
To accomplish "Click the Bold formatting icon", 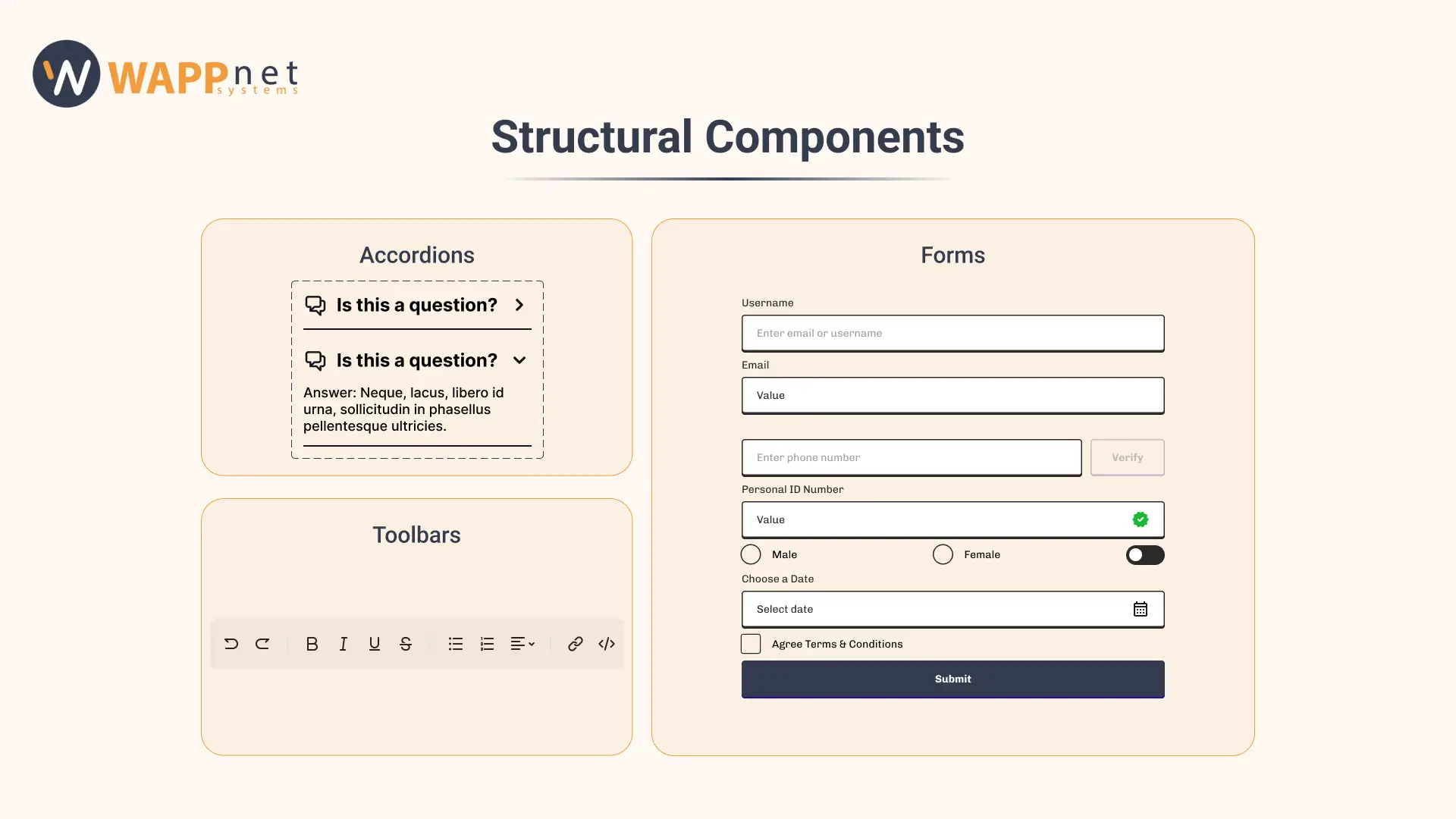I will pos(311,644).
